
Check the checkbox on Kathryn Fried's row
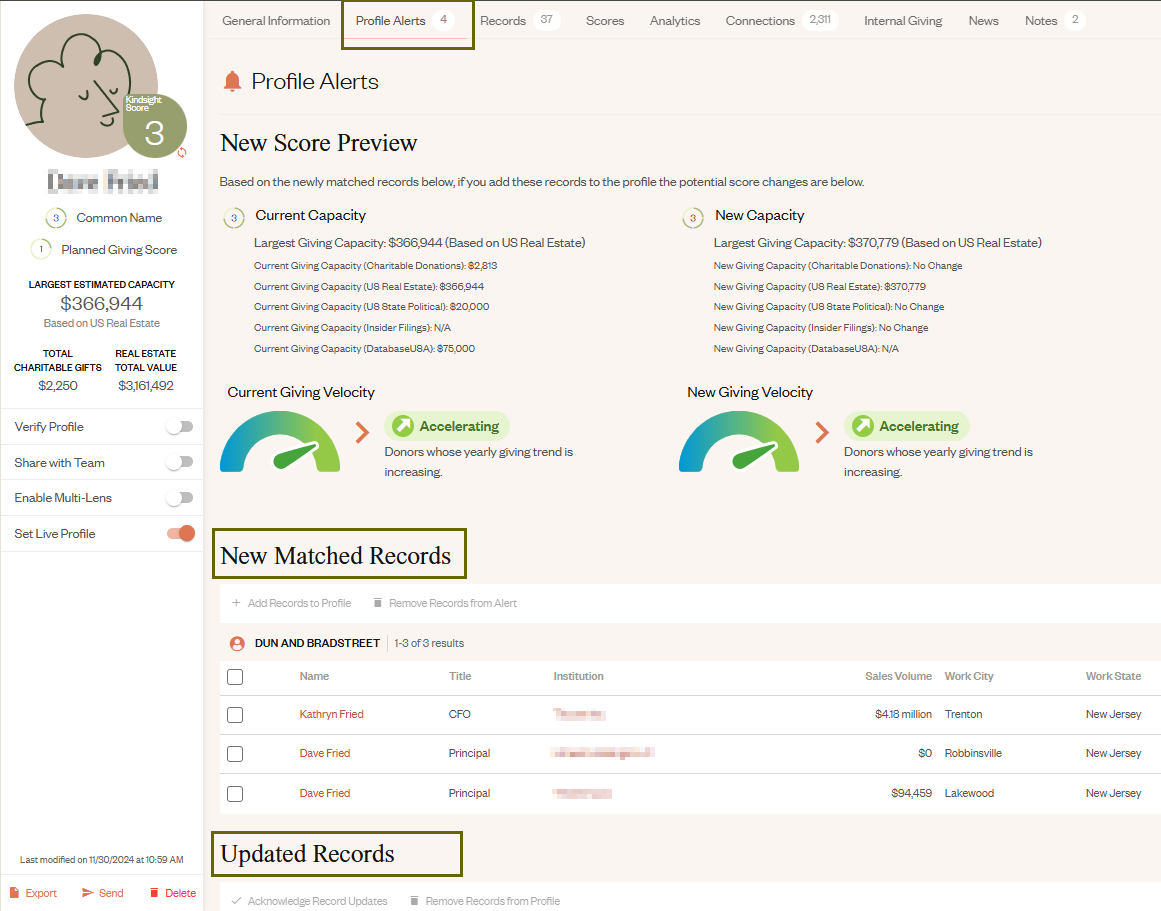[x=234, y=714]
